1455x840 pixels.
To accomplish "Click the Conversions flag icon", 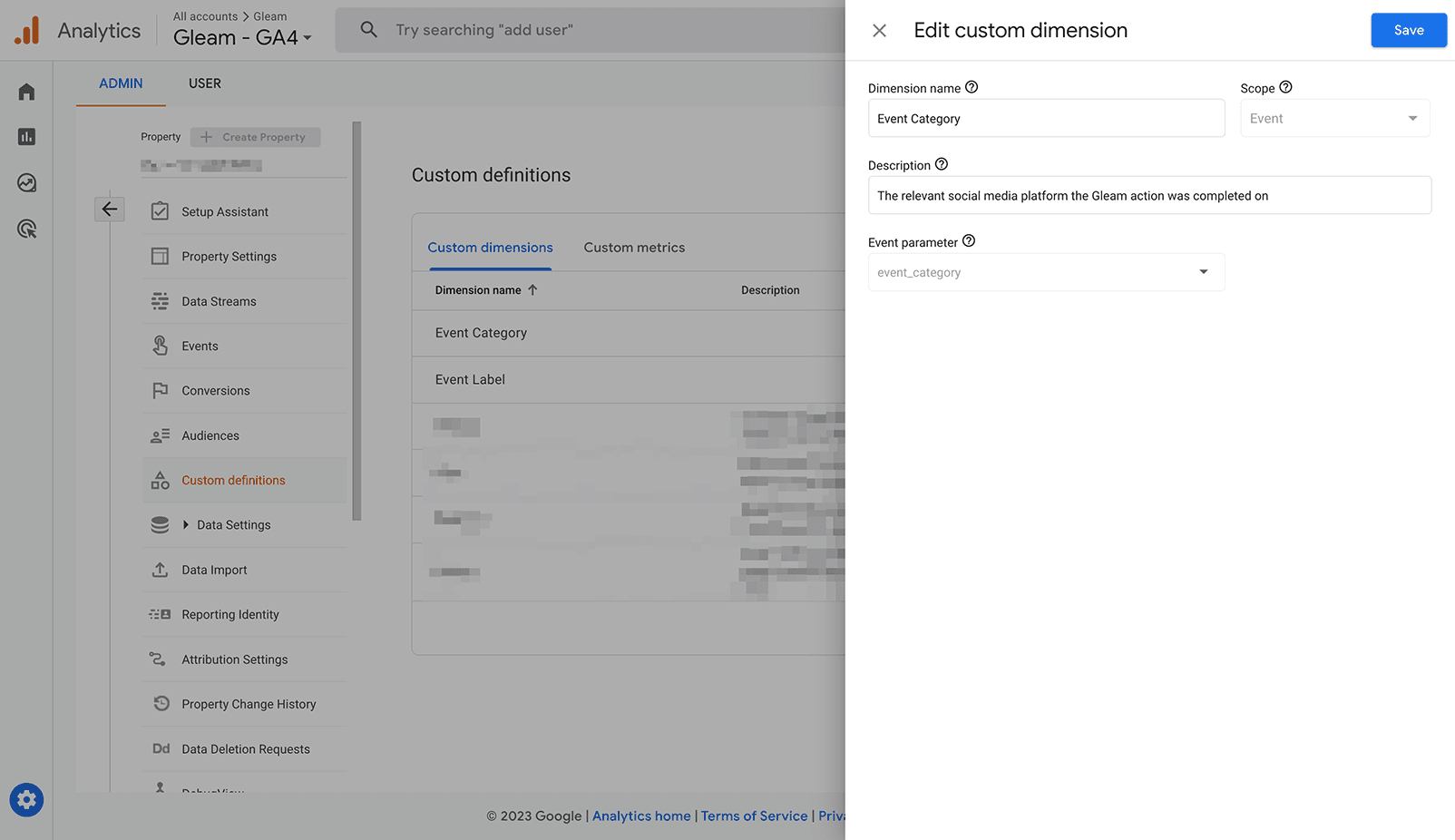I will [161, 390].
